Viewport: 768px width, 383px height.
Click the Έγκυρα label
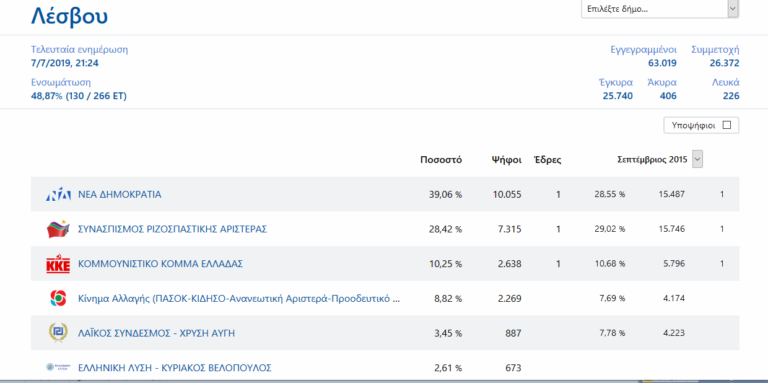tap(616, 82)
